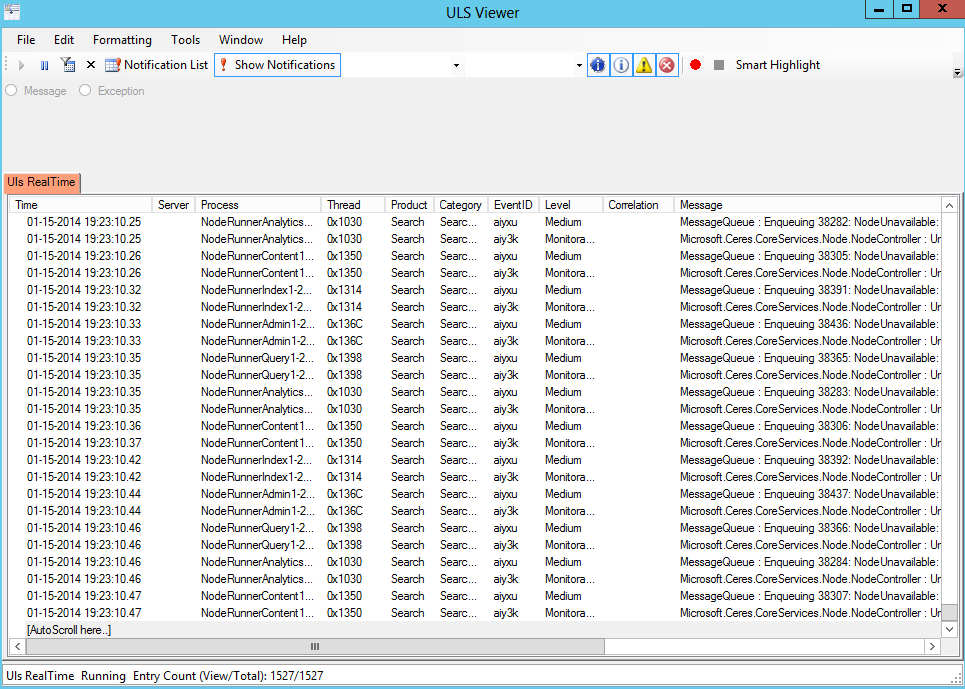
Task: Toggle the Show Notifications button
Action: coord(277,65)
